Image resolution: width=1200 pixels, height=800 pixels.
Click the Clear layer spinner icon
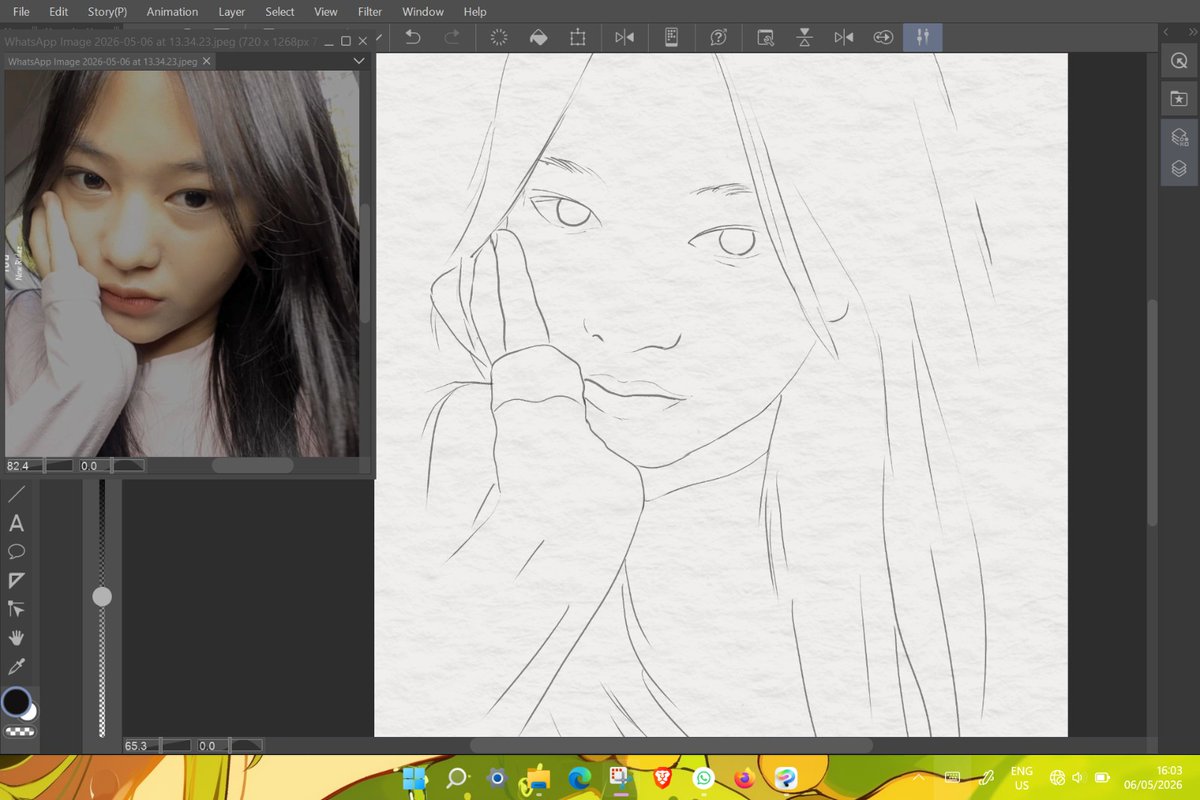coord(499,37)
